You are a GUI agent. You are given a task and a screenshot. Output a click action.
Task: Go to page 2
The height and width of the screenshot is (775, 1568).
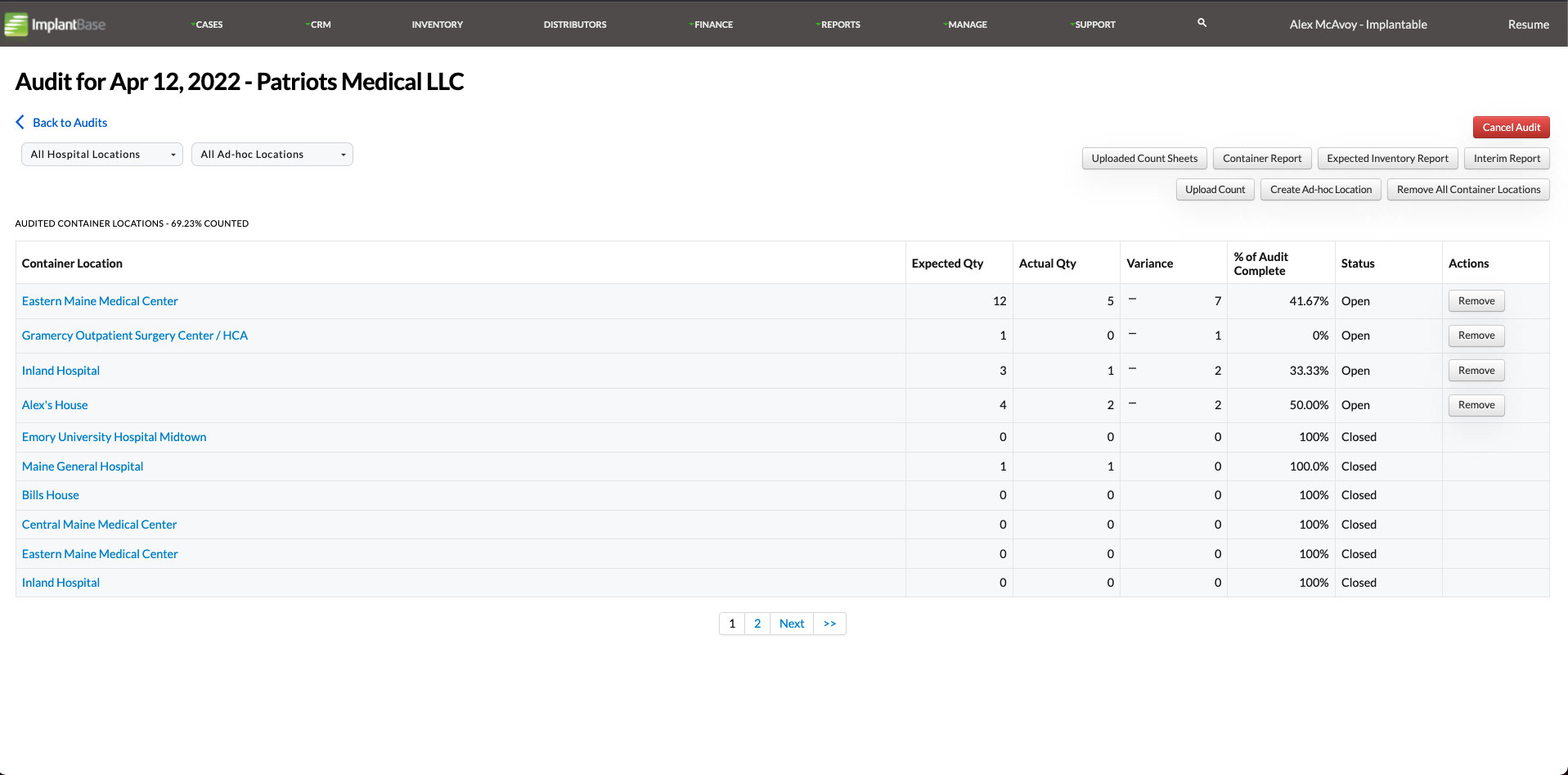coord(757,624)
